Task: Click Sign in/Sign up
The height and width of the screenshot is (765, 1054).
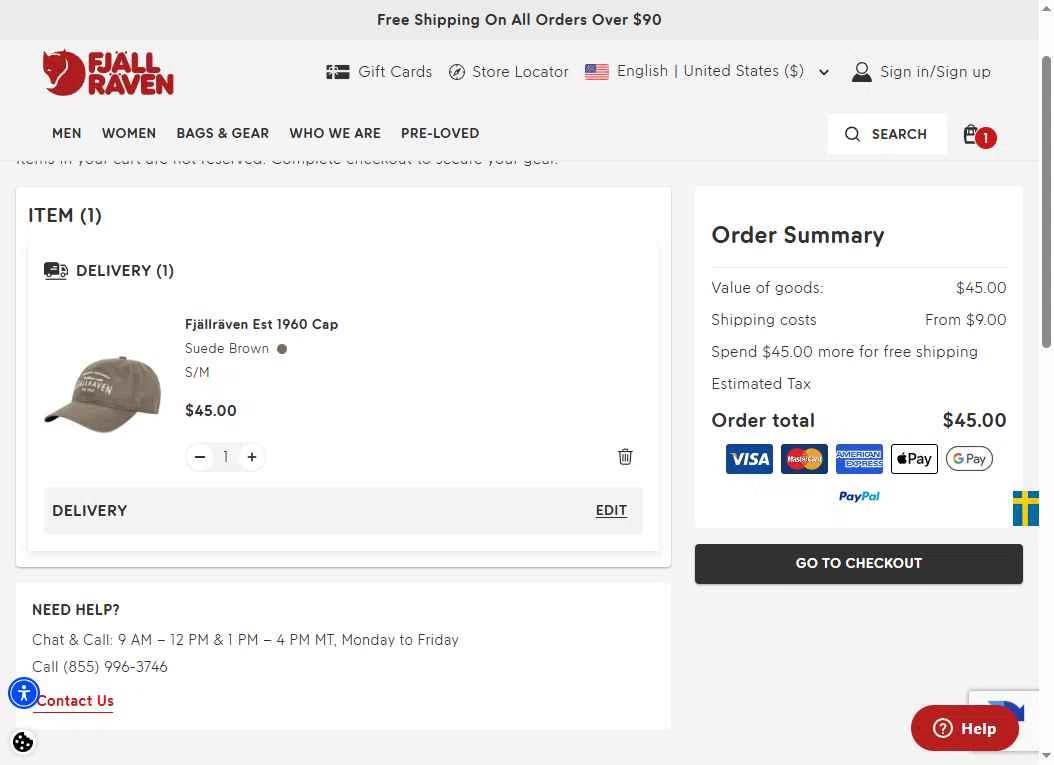Action: point(935,72)
